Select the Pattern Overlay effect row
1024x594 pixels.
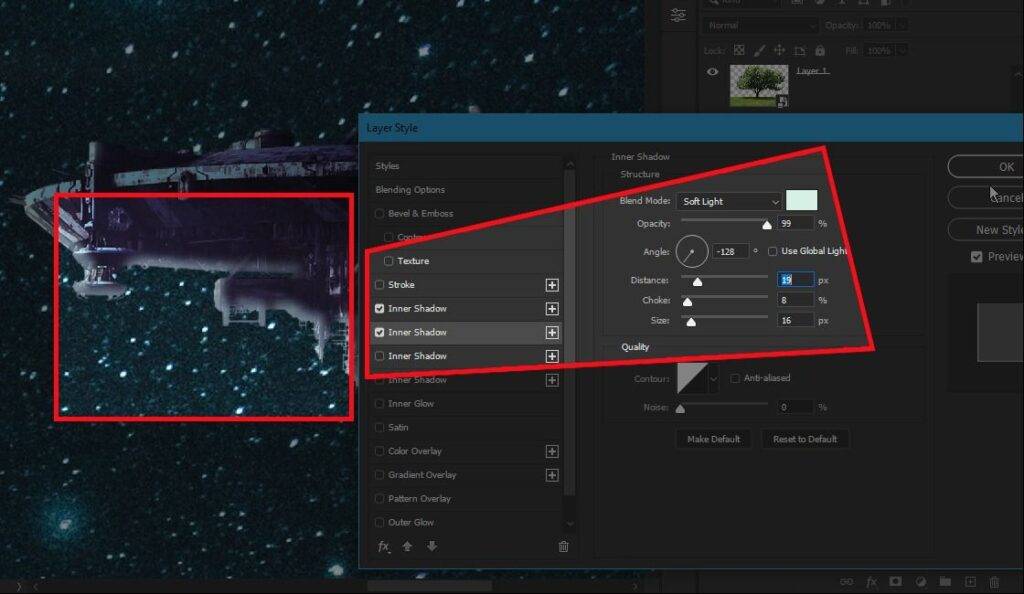coord(466,499)
